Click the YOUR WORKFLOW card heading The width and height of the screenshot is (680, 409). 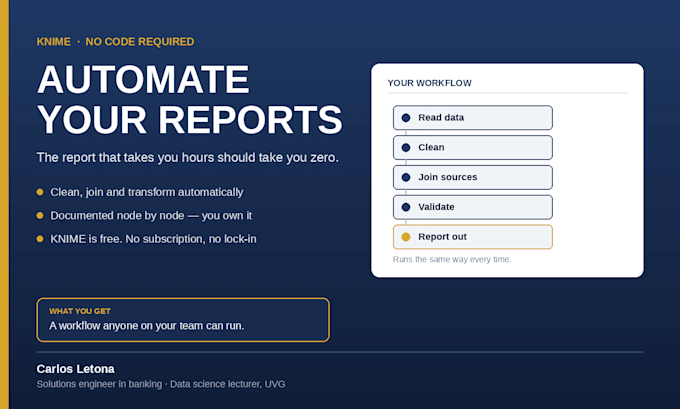429,83
